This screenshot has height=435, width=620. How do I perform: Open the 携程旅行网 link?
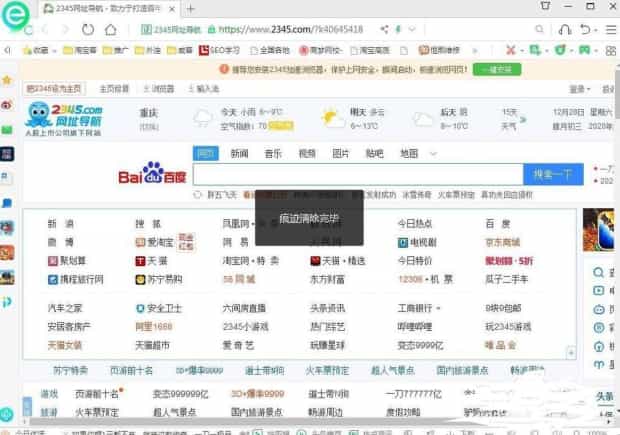click(76, 280)
